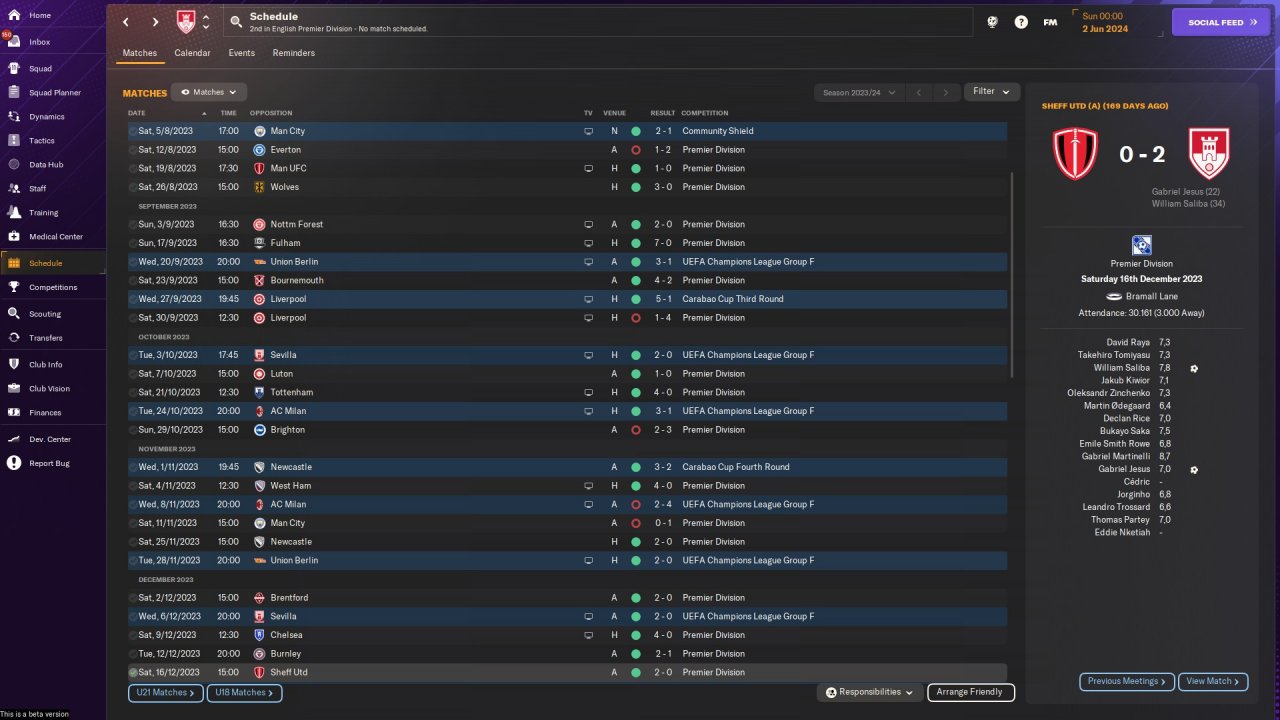Navigate back with the left arrow
The width and height of the screenshot is (1280, 720).
point(126,22)
